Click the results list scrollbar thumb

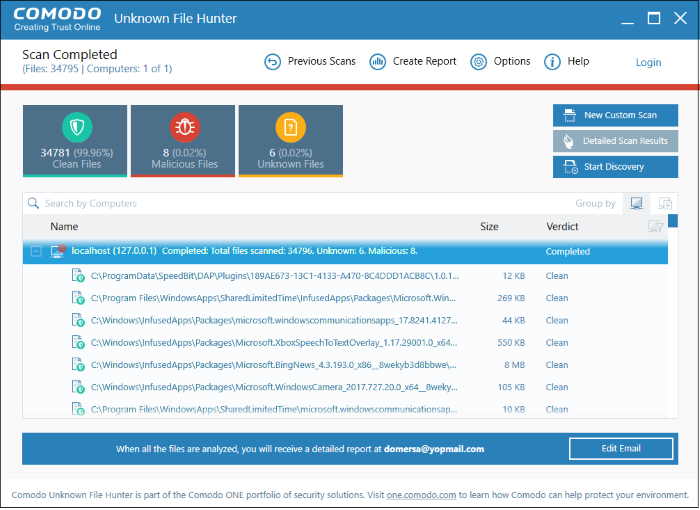click(x=673, y=221)
